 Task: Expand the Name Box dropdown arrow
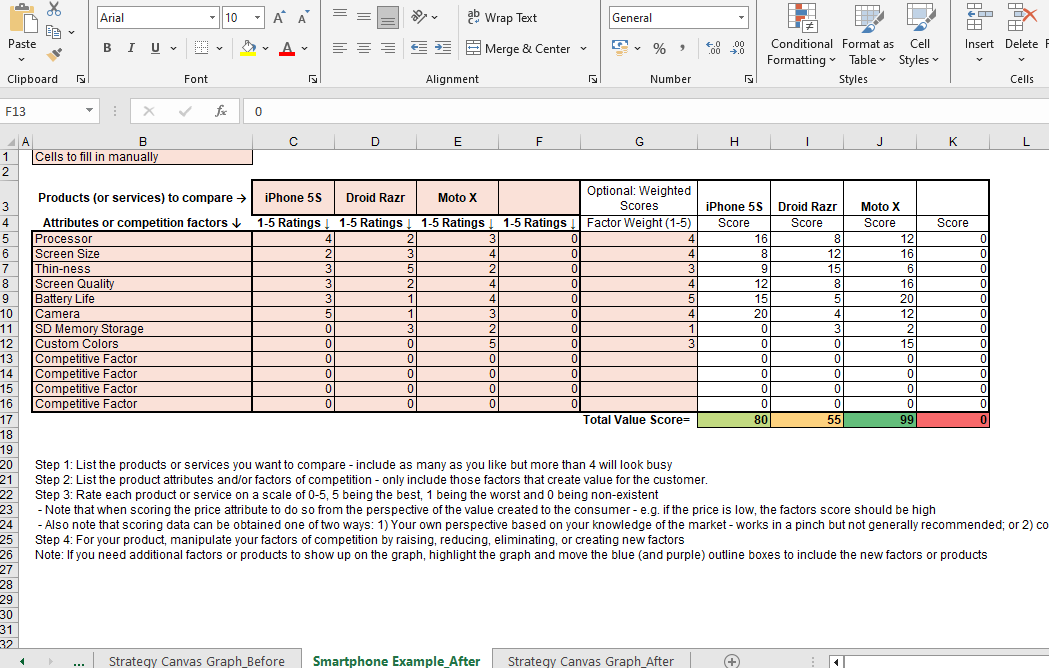[89, 111]
